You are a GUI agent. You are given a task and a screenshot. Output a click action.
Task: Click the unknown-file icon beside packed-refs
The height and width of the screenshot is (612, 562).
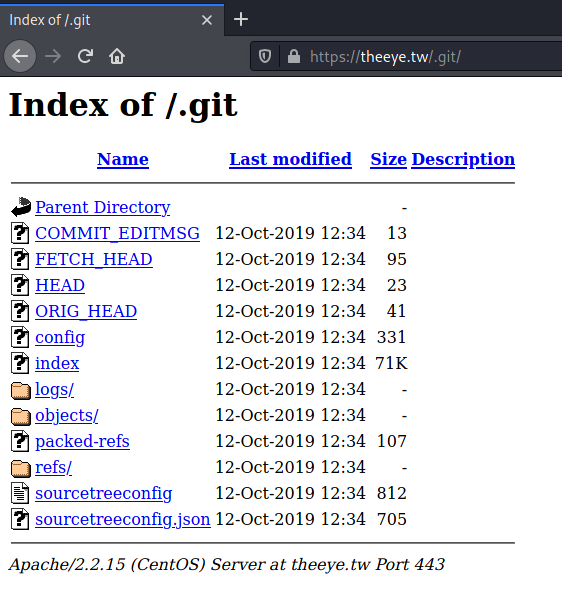click(20, 441)
